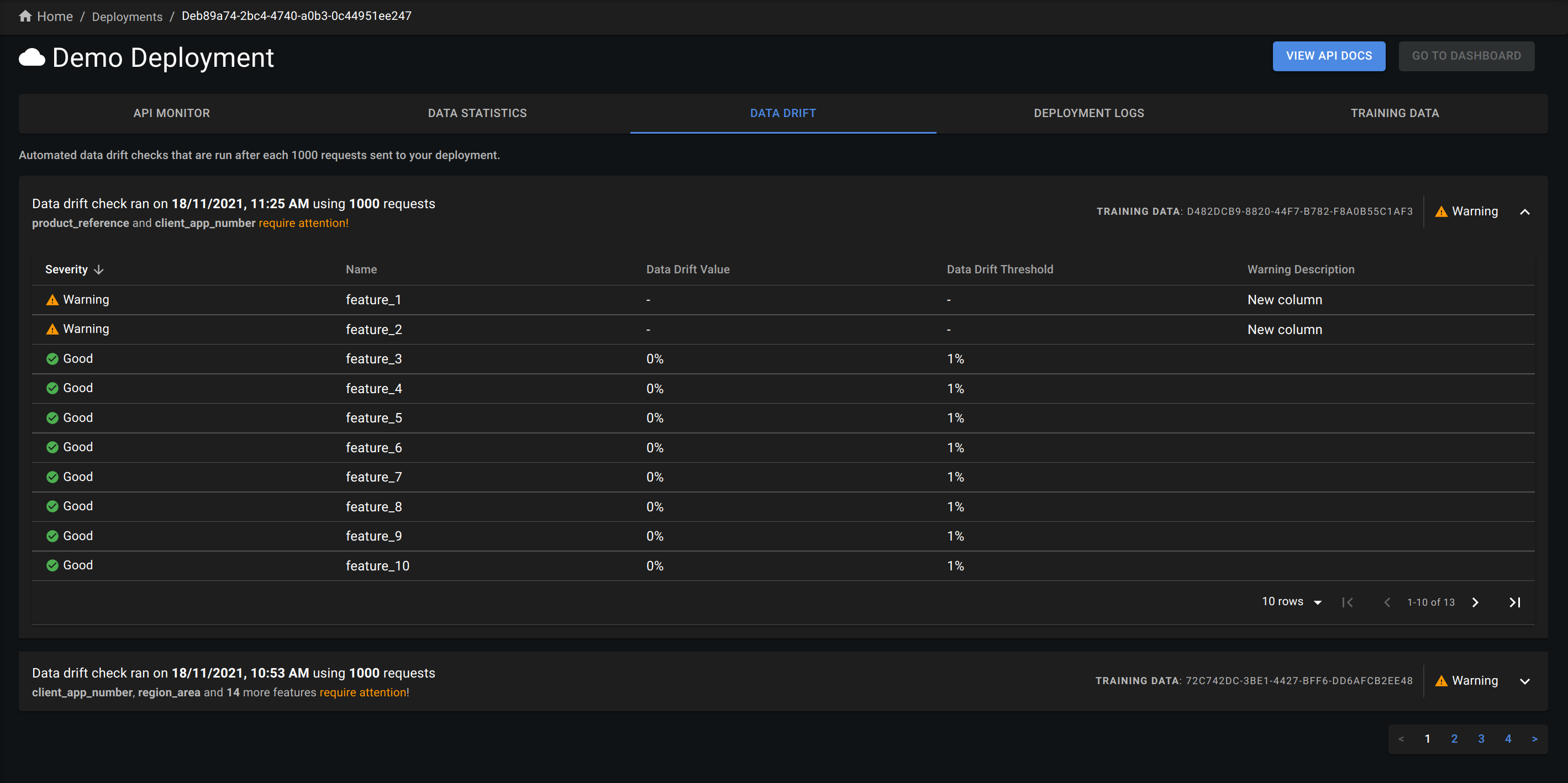Click green check icon in feature_4 row
This screenshot has height=783, width=1568.
tap(52, 388)
